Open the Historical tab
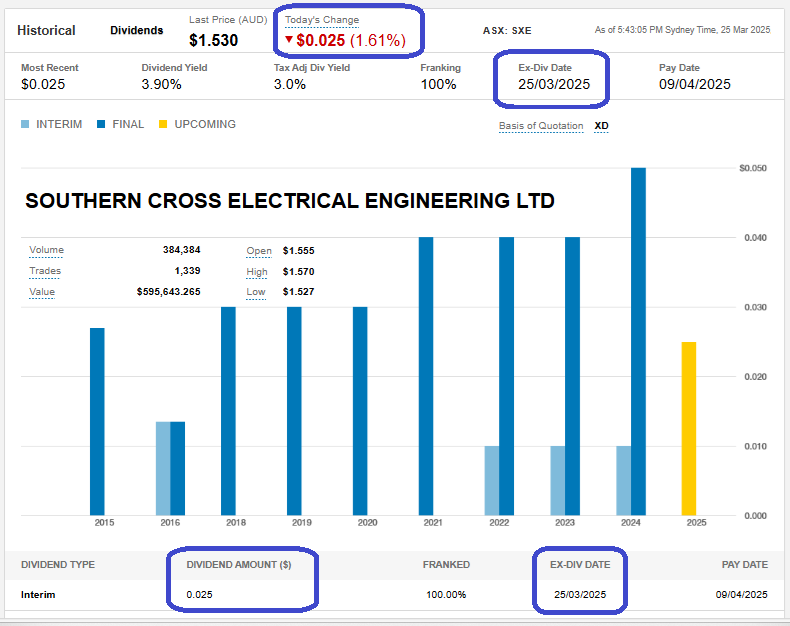 (46, 30)
